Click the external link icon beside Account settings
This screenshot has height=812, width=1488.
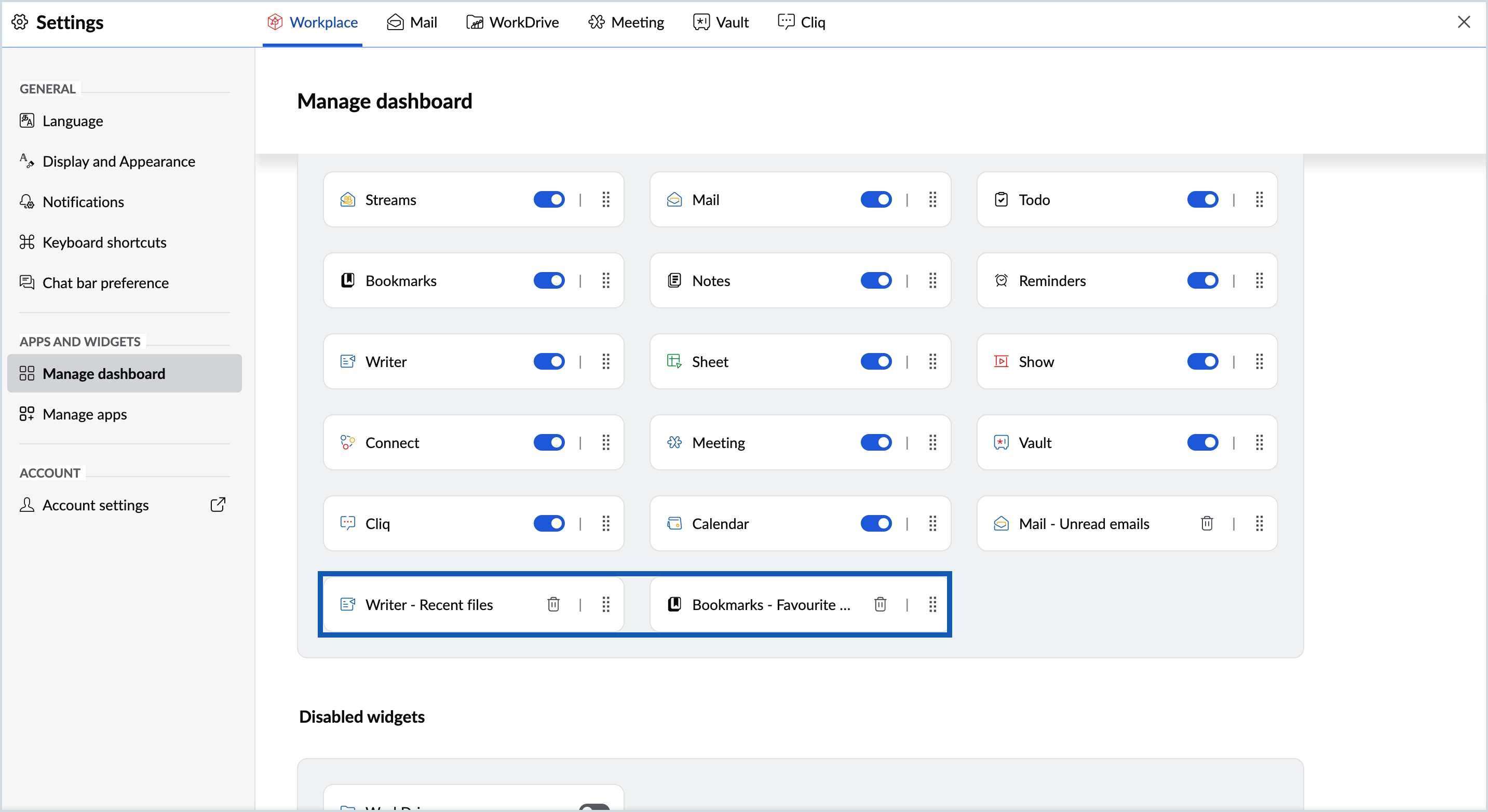pyautogui.click(x=218, y=505)
